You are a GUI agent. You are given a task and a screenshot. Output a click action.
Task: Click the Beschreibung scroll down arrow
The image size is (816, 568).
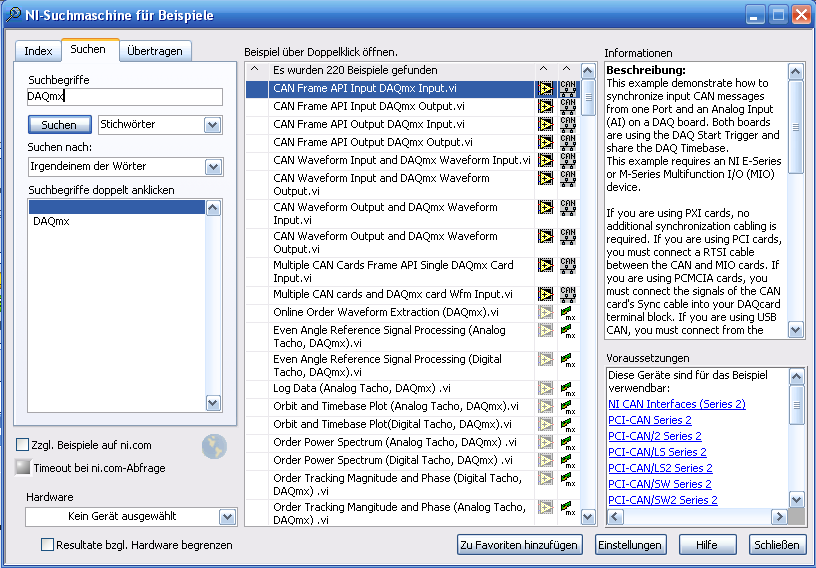[796, 330]
